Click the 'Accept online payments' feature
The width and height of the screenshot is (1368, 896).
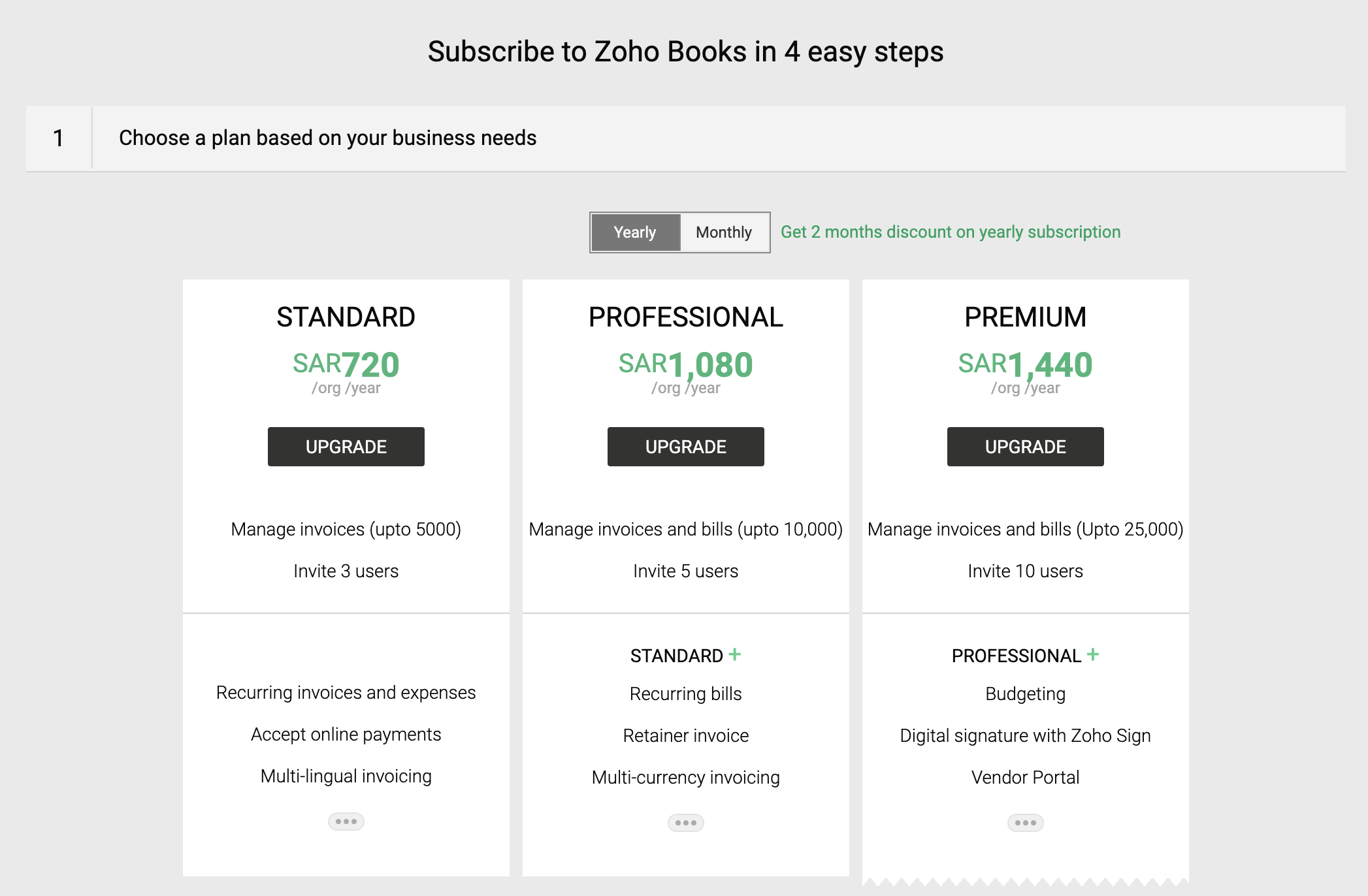coord(346,735)
